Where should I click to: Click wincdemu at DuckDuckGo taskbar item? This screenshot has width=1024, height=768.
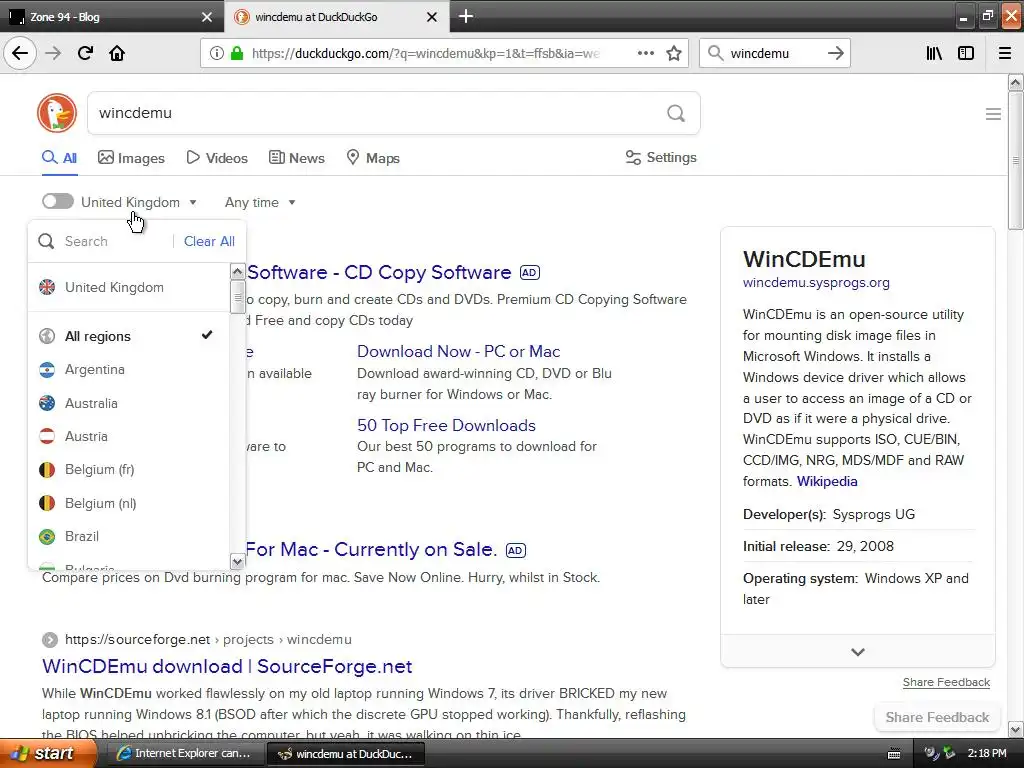(x=345, y=753)
